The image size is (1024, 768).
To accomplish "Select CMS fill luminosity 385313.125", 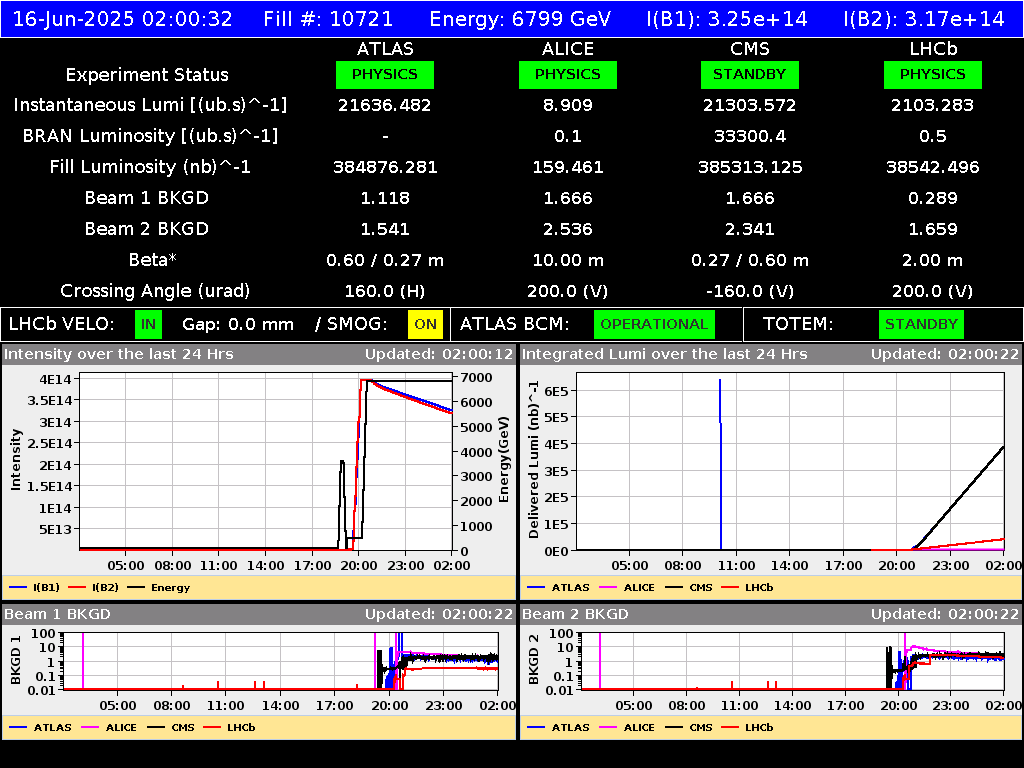I will [x=750, y=167].
